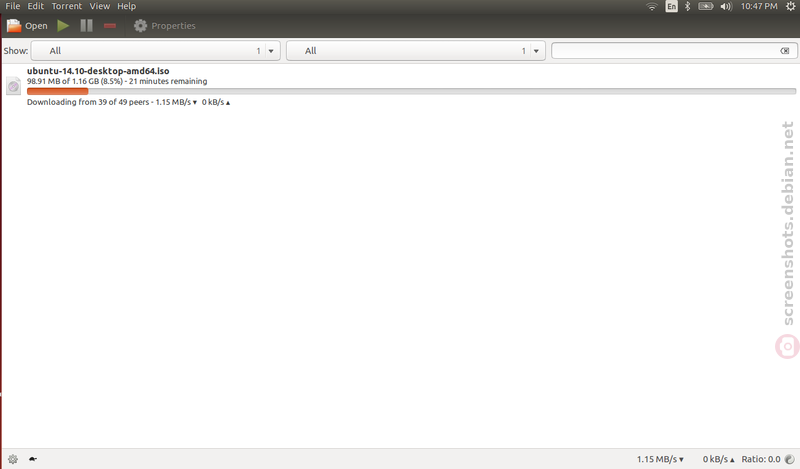Open torrent Properties gear button
Image resolution: width=800 pixels, height=469 pixels.
click(x=164, y=26)
